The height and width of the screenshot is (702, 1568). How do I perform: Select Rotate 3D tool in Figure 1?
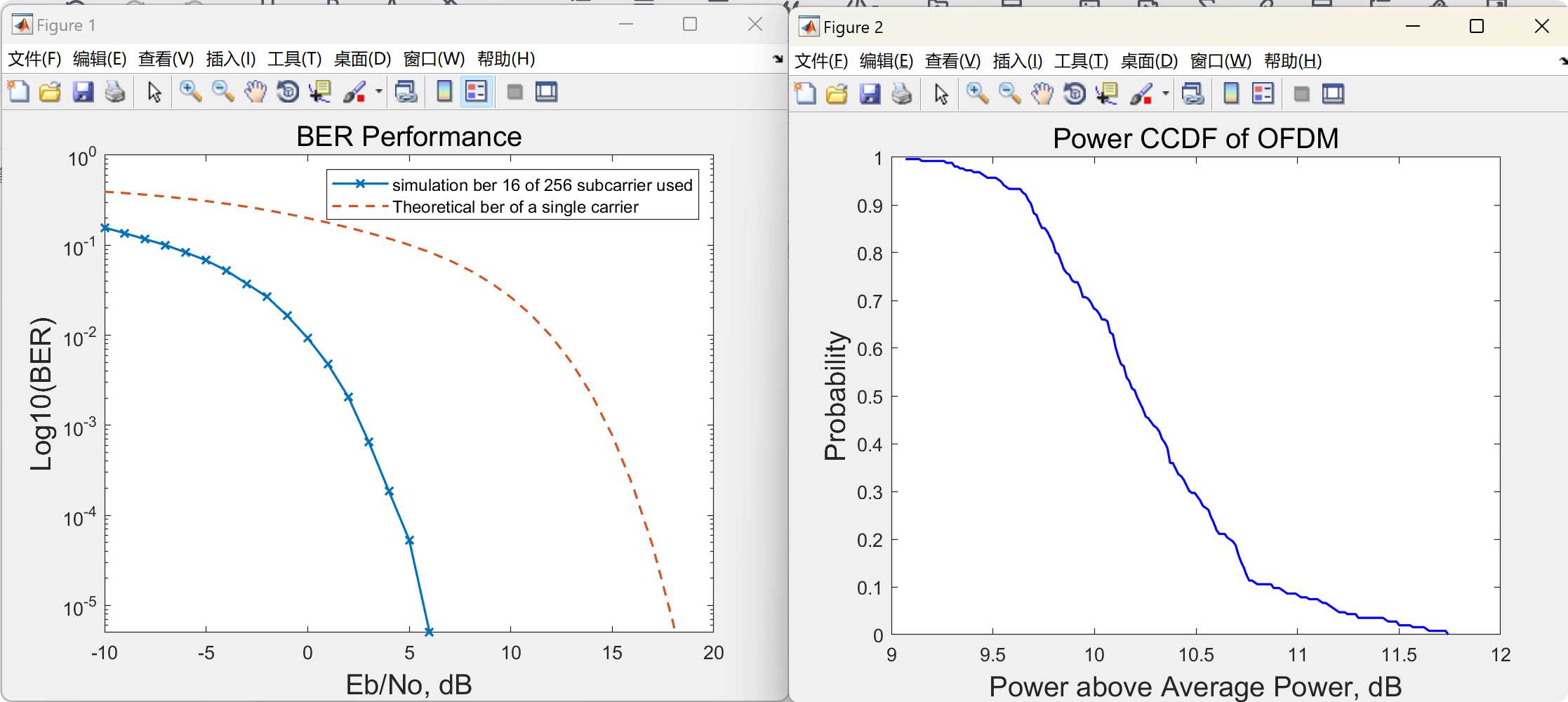click(x=288, y=92)
